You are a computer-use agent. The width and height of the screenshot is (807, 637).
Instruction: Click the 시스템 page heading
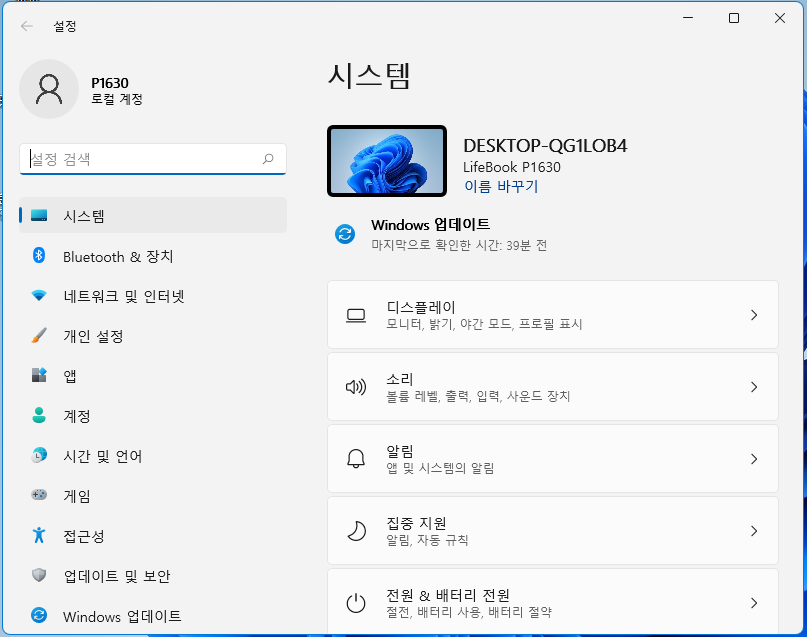click(369, 76)
